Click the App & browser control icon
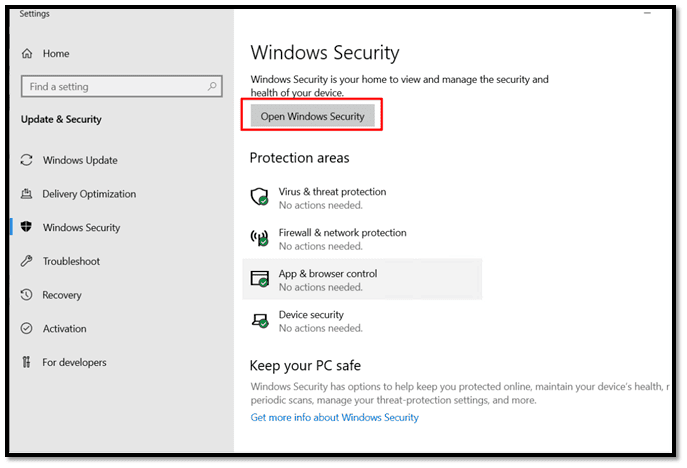The image size is (687, 468). [260, 279]
